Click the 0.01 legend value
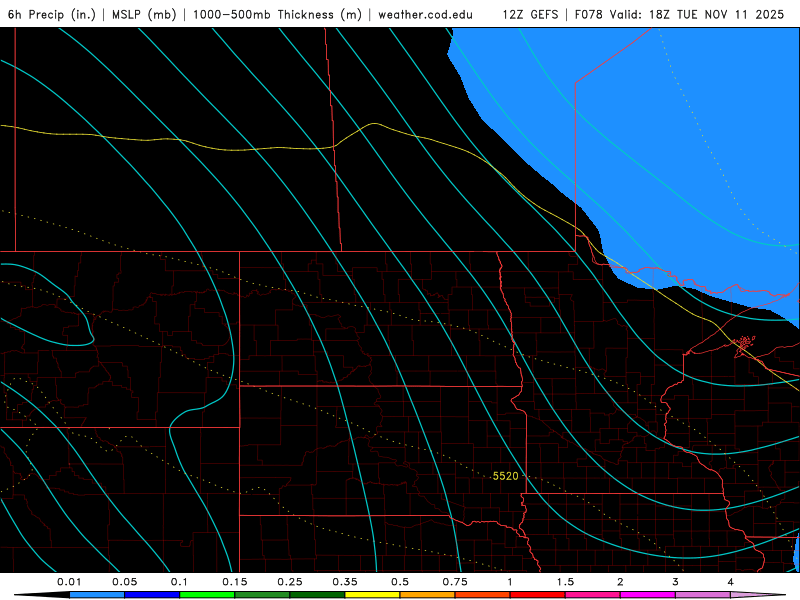 coord(69,582)
